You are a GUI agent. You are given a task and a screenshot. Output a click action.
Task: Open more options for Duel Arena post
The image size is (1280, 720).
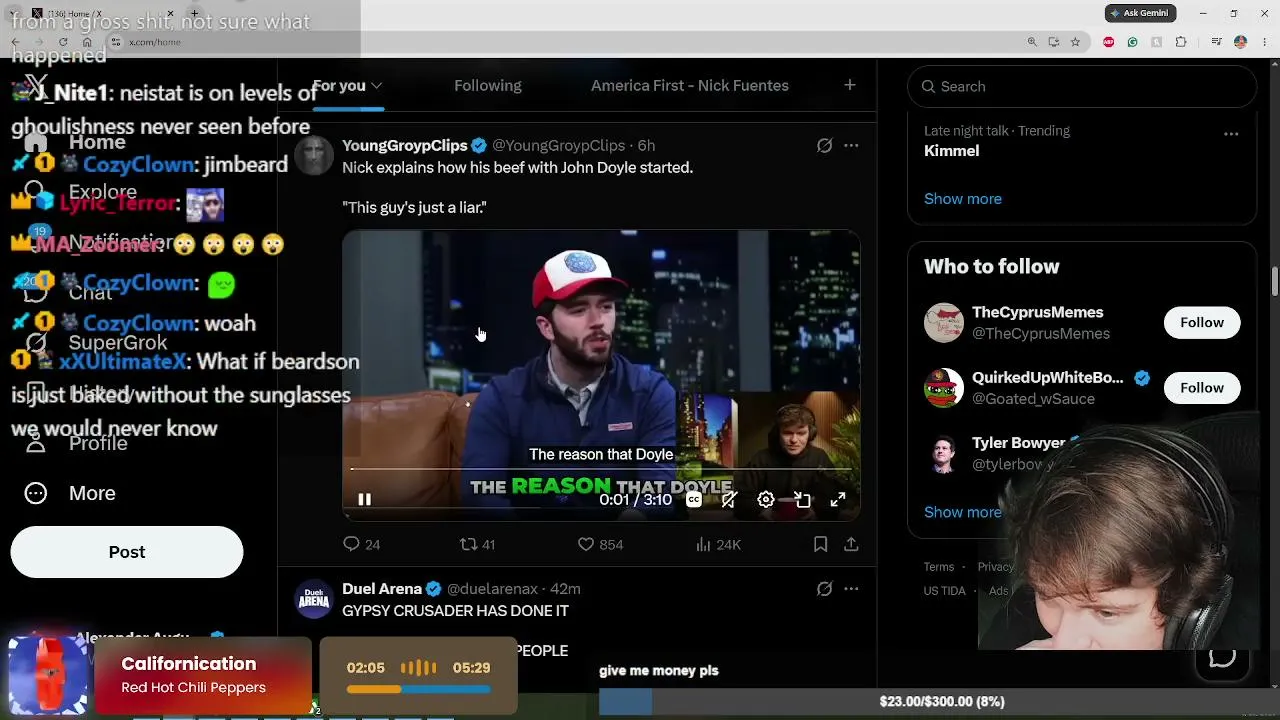(x=851, y=589)
